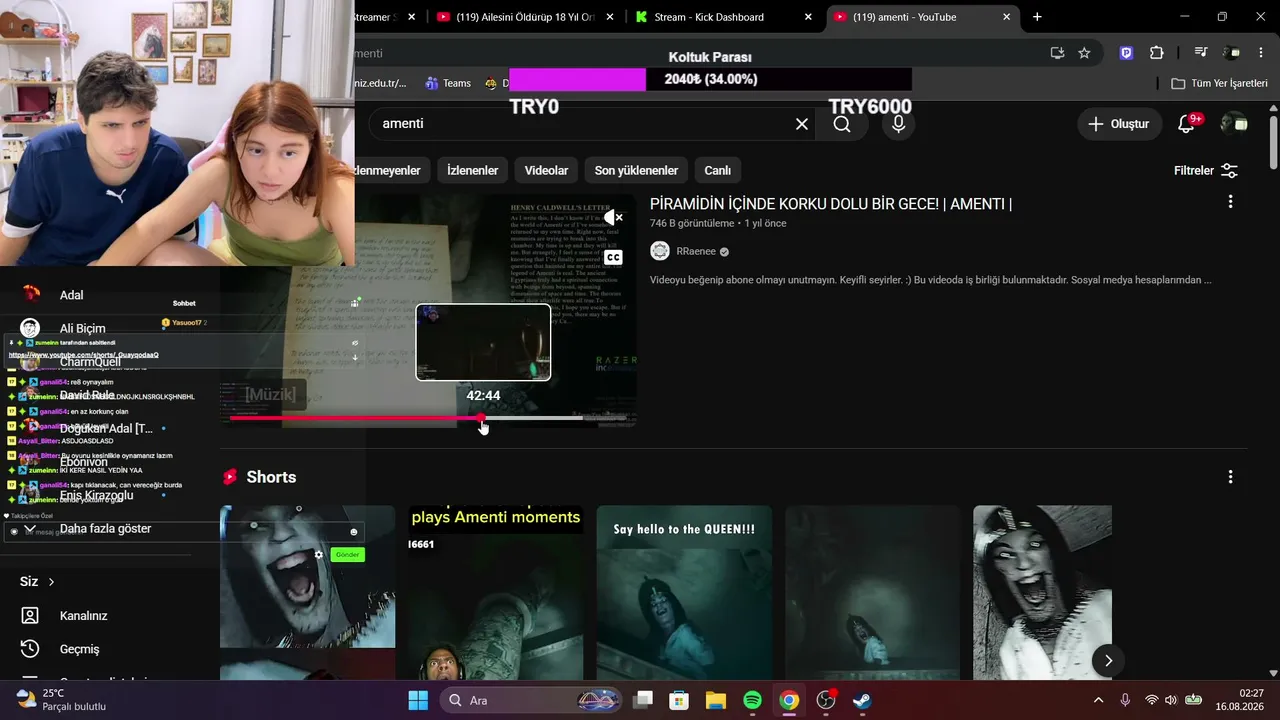Screen dimensions: 1280x720
Task: Open the RRaenee channel link
Action: pyautogui.click(x=696, y=251)
